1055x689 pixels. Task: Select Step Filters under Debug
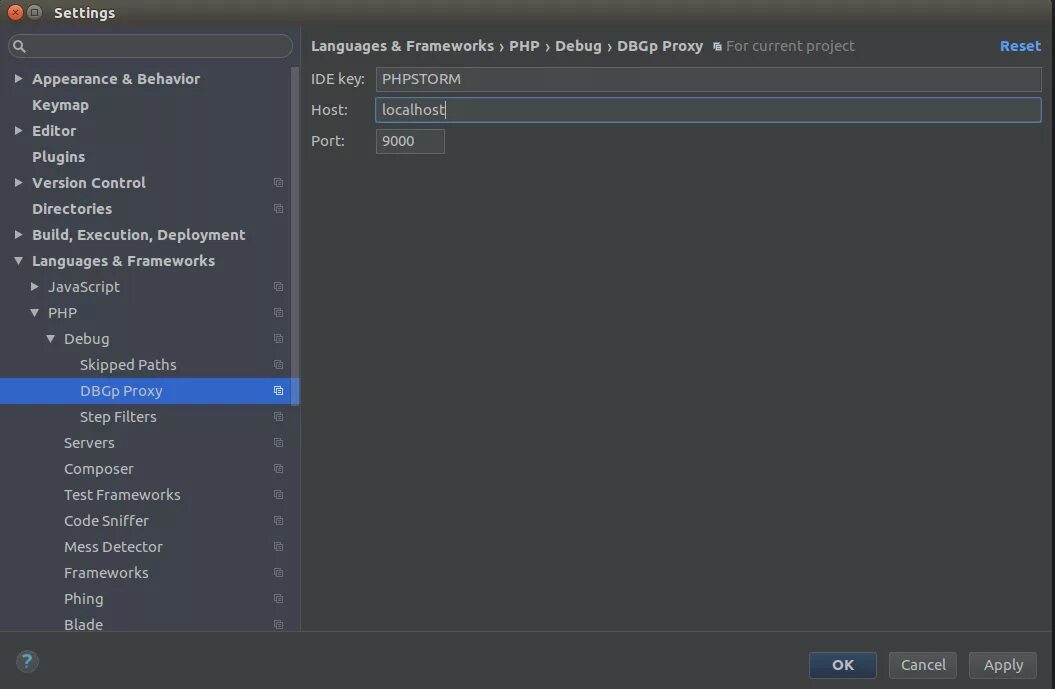pyautogui.click(x=118, y=416)
